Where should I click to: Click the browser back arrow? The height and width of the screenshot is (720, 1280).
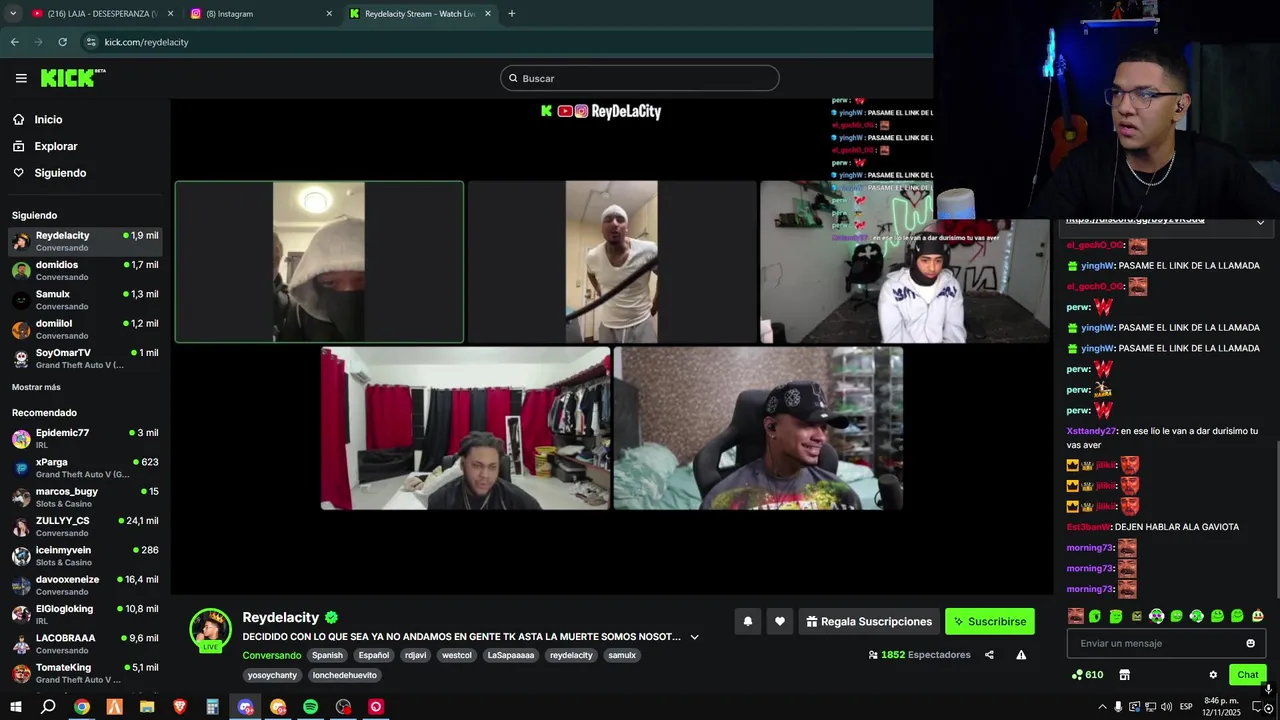coord(15,42)
